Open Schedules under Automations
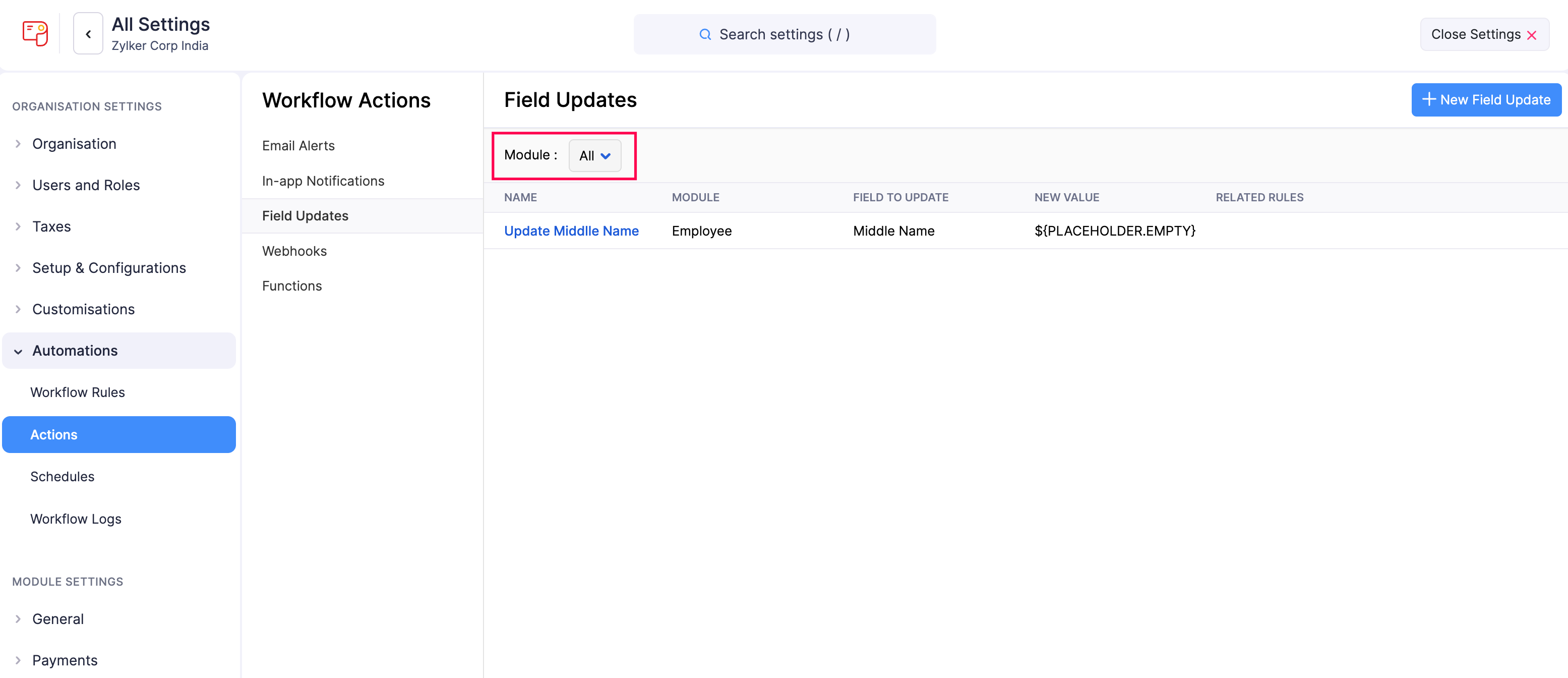The height and width of the screenshot is (678, 1568). coord(62,476)
